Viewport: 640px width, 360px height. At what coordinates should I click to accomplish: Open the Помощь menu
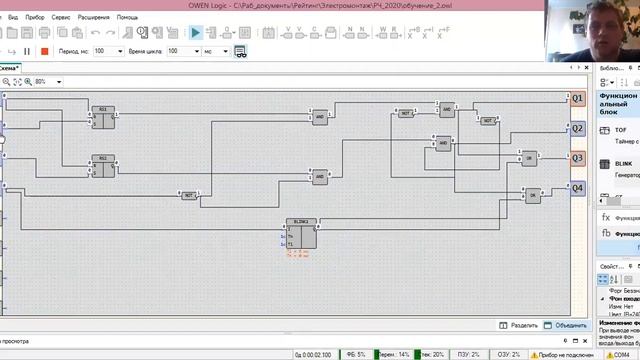(127, 18)
